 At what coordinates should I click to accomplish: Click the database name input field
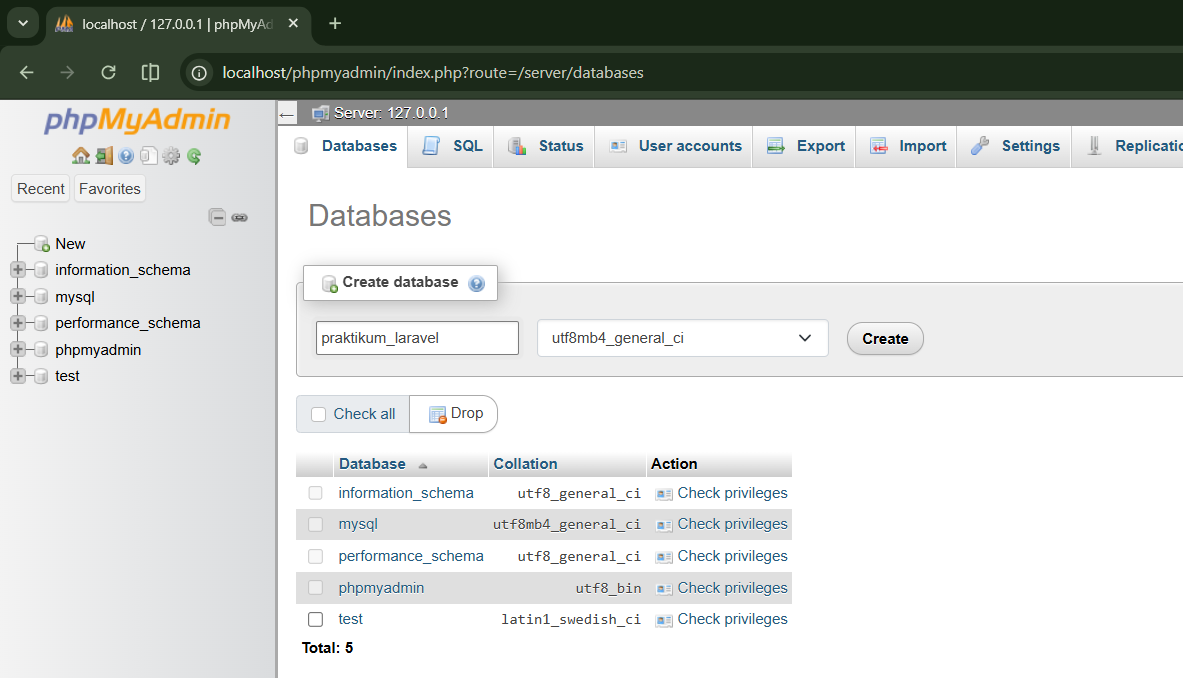[417, 338]
